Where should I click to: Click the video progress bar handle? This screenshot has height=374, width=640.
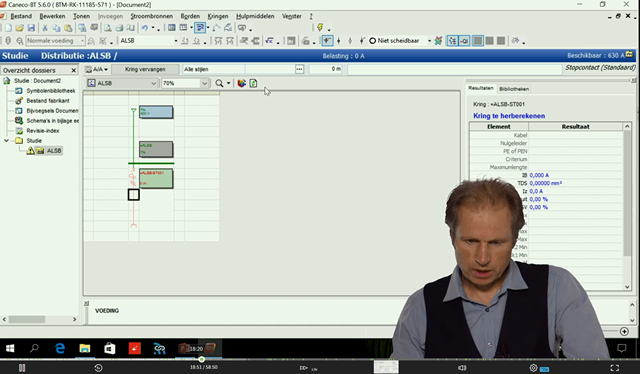click(x=202, y=359)
